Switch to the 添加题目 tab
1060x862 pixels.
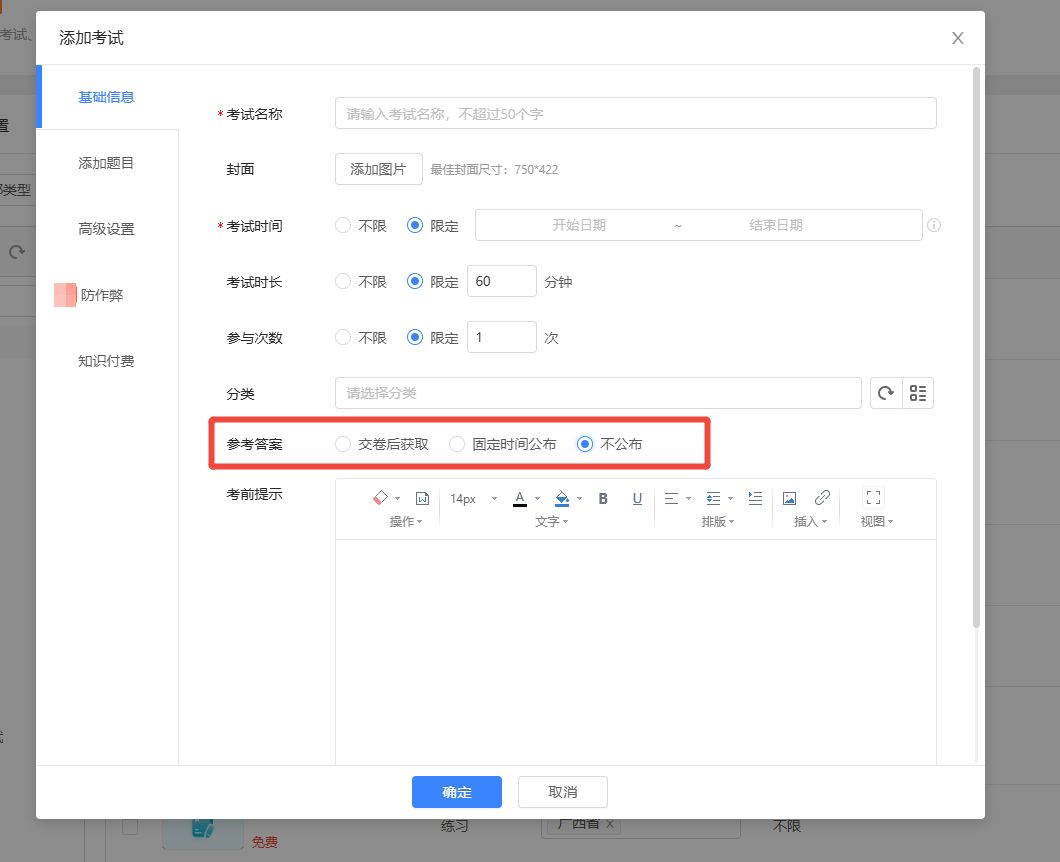106,163
